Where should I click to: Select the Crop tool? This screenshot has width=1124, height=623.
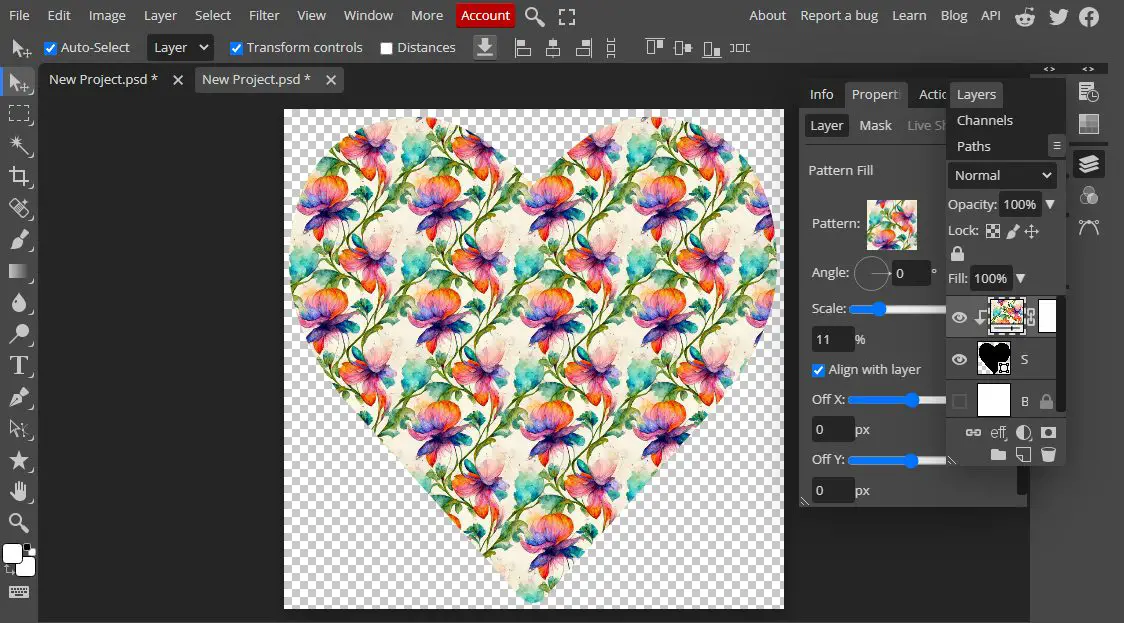tap(20, 177)
